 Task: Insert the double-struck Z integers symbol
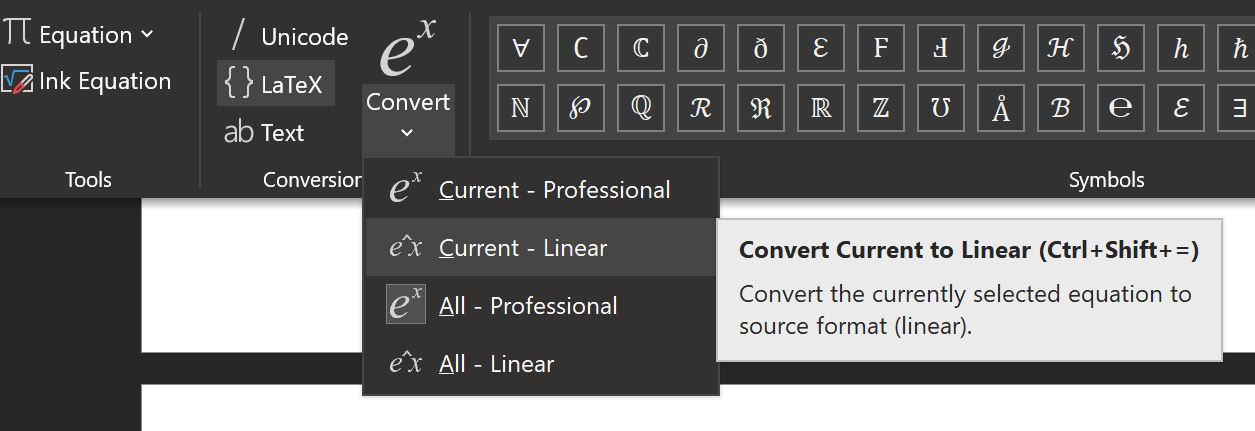[881, 108]
